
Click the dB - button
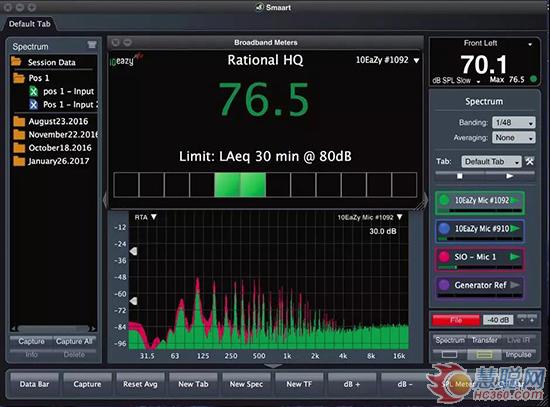pos(405,384)
